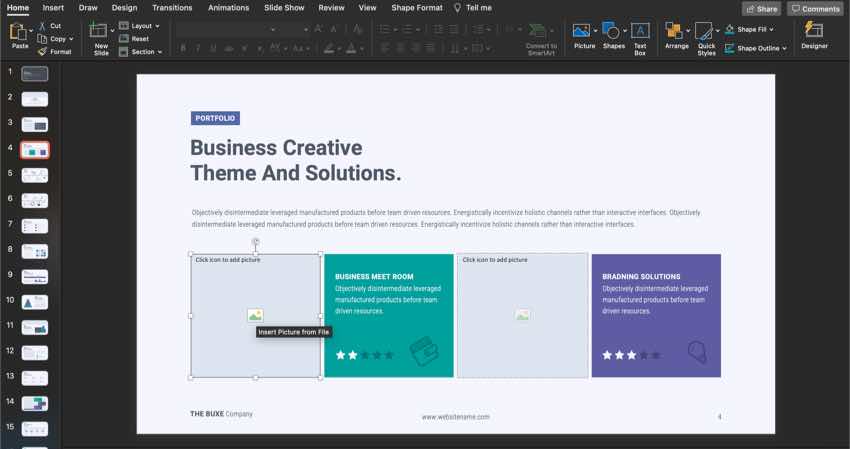This screenshot has height=449, width=850.
Task: Expand the Picture dropdown arrow
Action: [x=595, y=30]
